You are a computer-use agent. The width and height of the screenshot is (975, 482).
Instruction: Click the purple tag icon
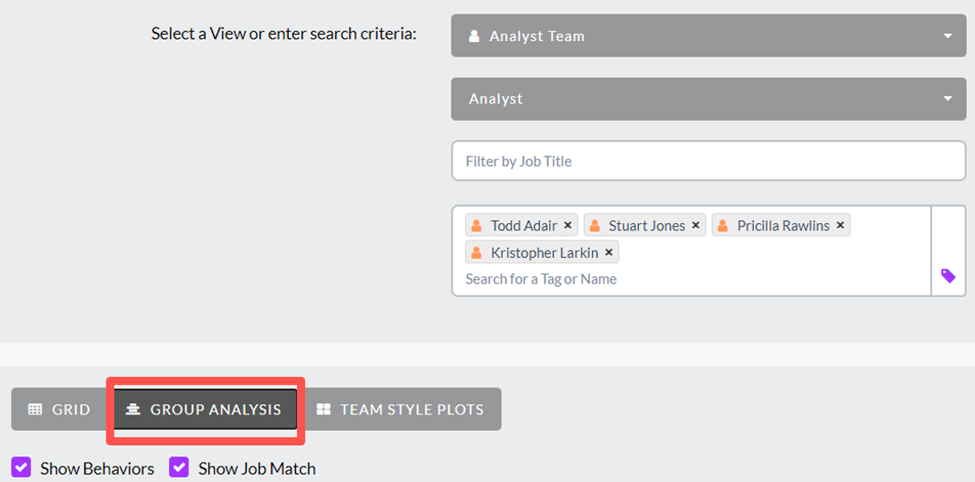tap(948, 276)
